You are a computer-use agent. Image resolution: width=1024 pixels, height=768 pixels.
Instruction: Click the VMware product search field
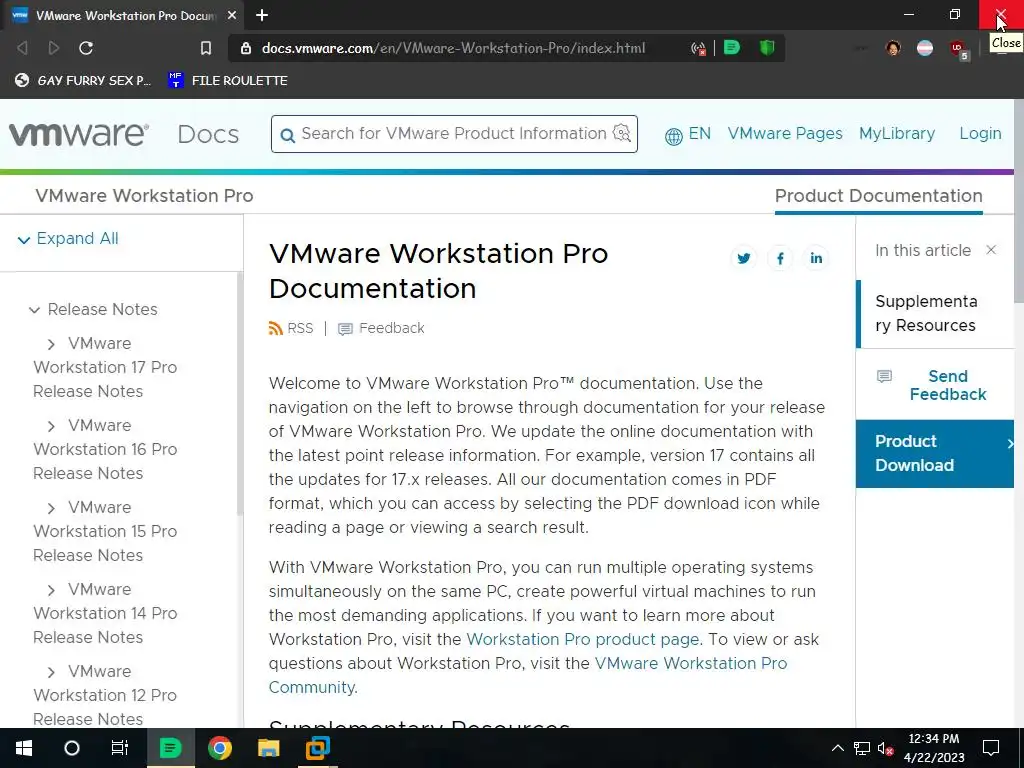pyautogui.click(x=455, y=134)
